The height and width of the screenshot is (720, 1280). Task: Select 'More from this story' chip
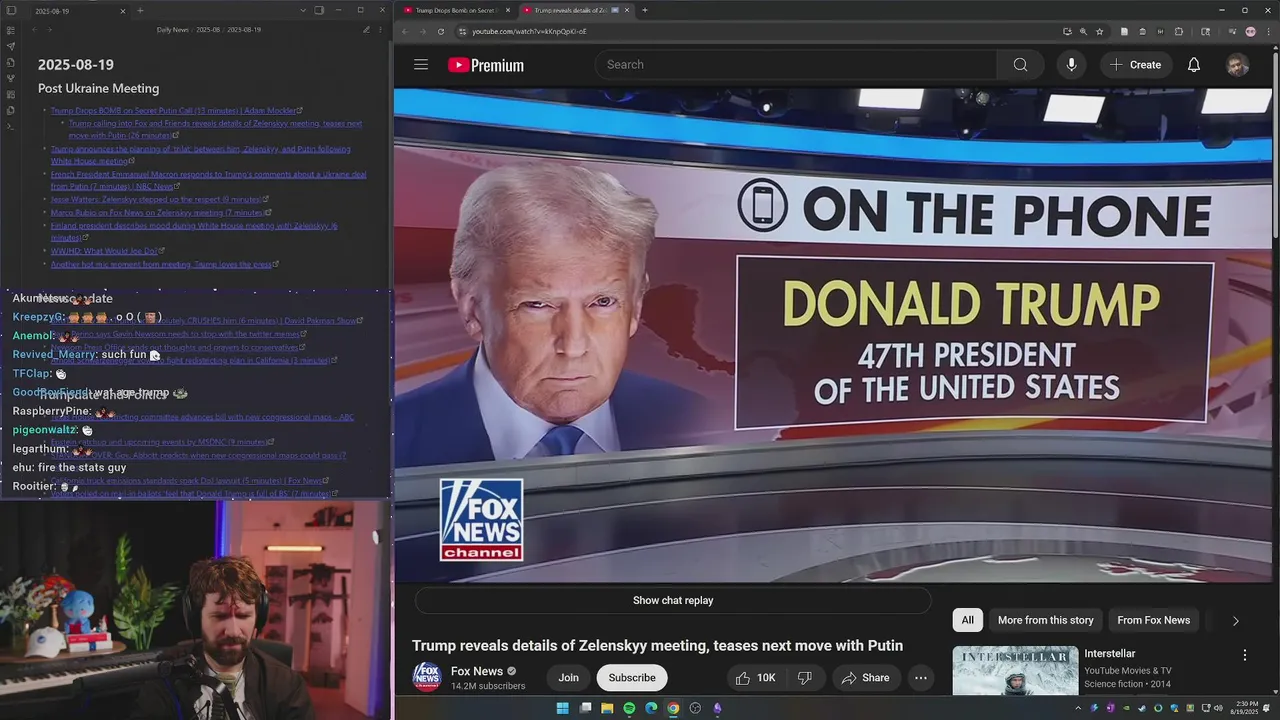coord(1045,620)
